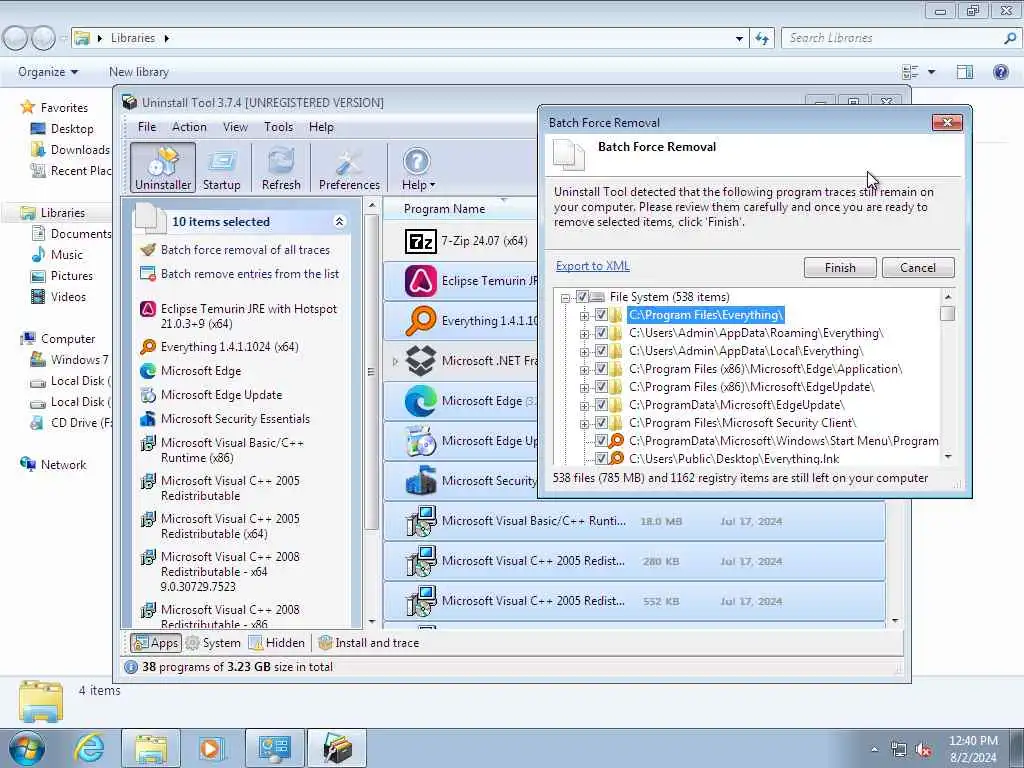Image resolution: width=1024 pixels, height=768 pixels.
Task: Click the Start button
Action: pos(27,748)
